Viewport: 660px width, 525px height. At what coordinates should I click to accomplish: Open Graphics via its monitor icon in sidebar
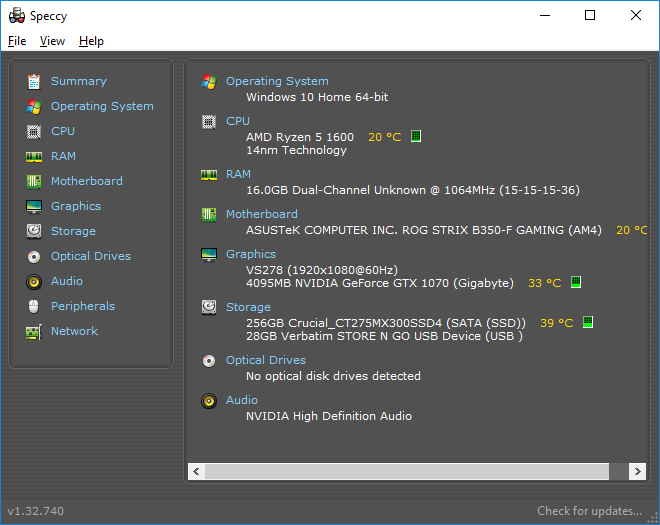click(34, 206)
